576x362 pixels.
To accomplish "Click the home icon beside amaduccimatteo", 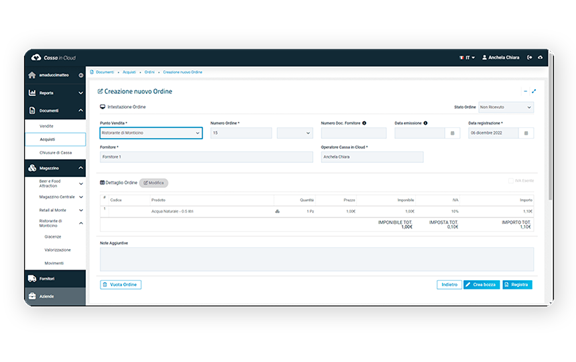I will pos(32,75).
